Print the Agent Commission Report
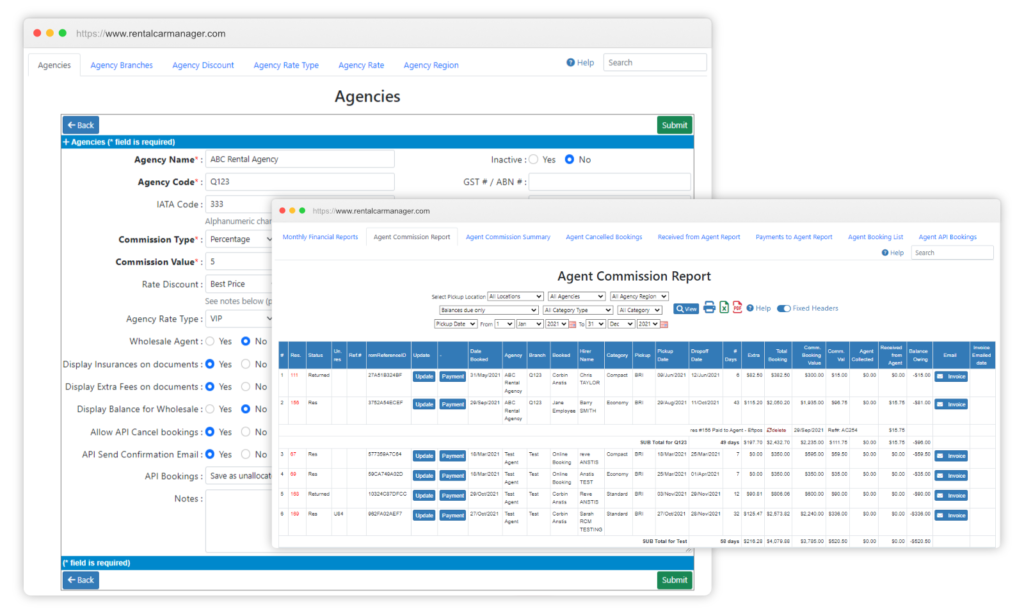Screen dimensions: 1024x614 click(x=709, y=308)
